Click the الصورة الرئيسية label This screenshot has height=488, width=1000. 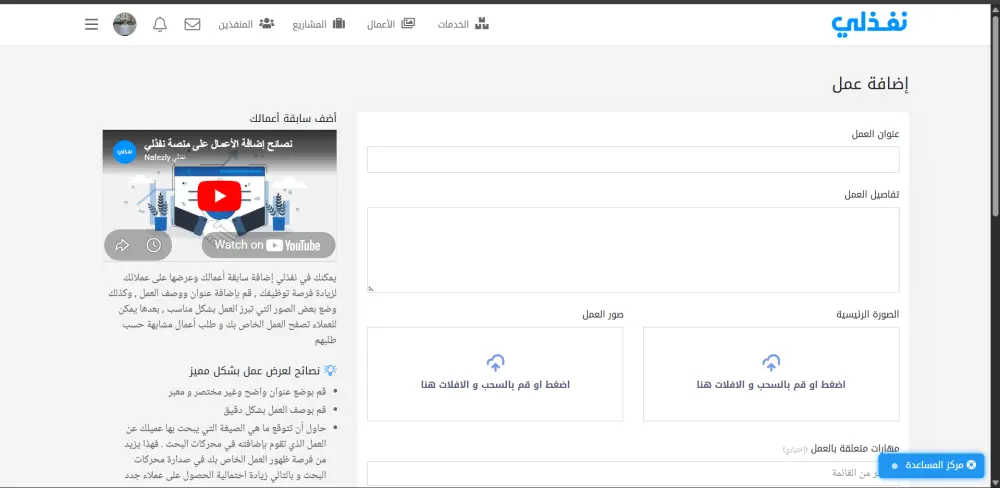point(868,315)
